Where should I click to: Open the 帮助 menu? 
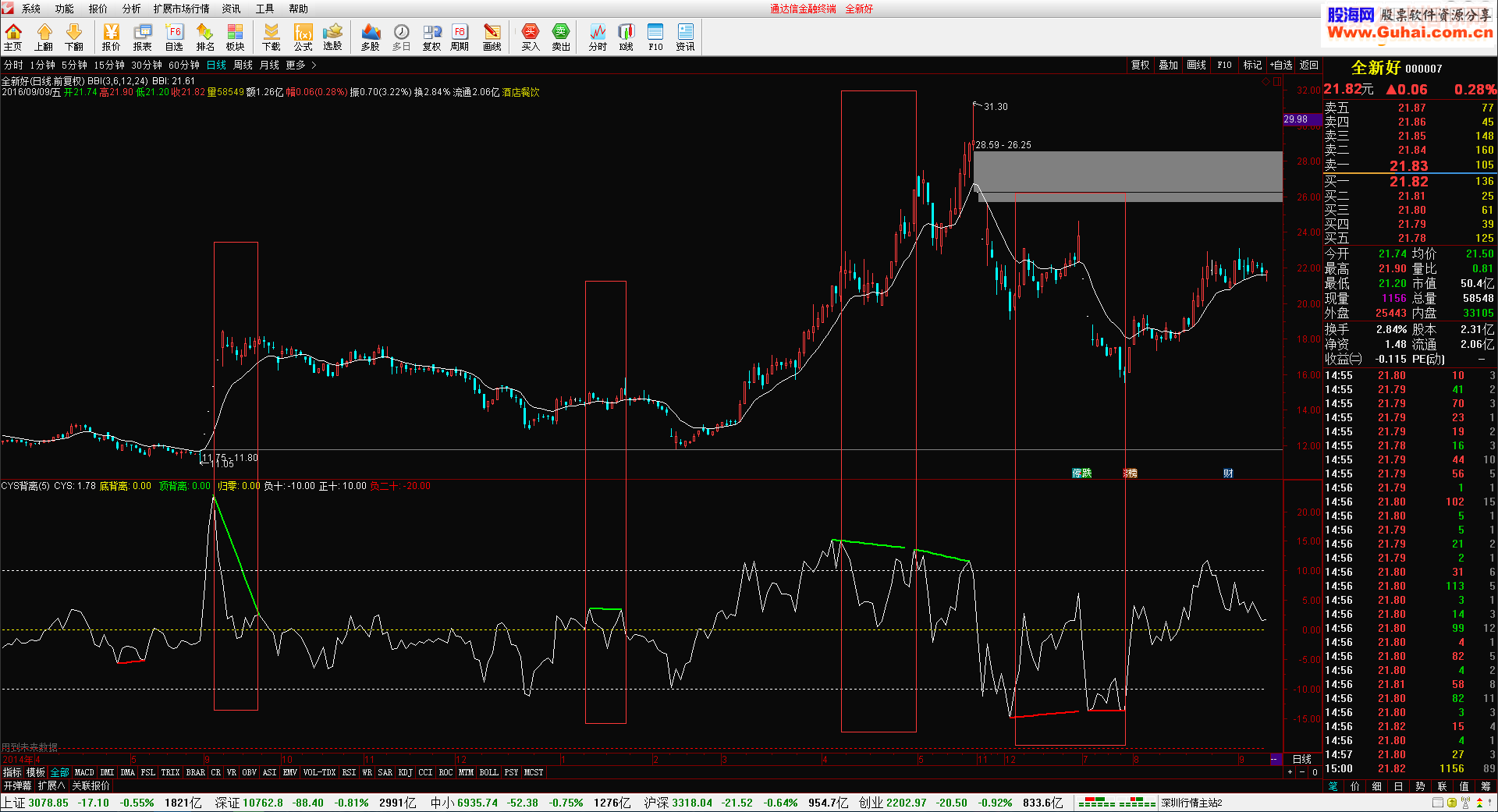[299, 9]
